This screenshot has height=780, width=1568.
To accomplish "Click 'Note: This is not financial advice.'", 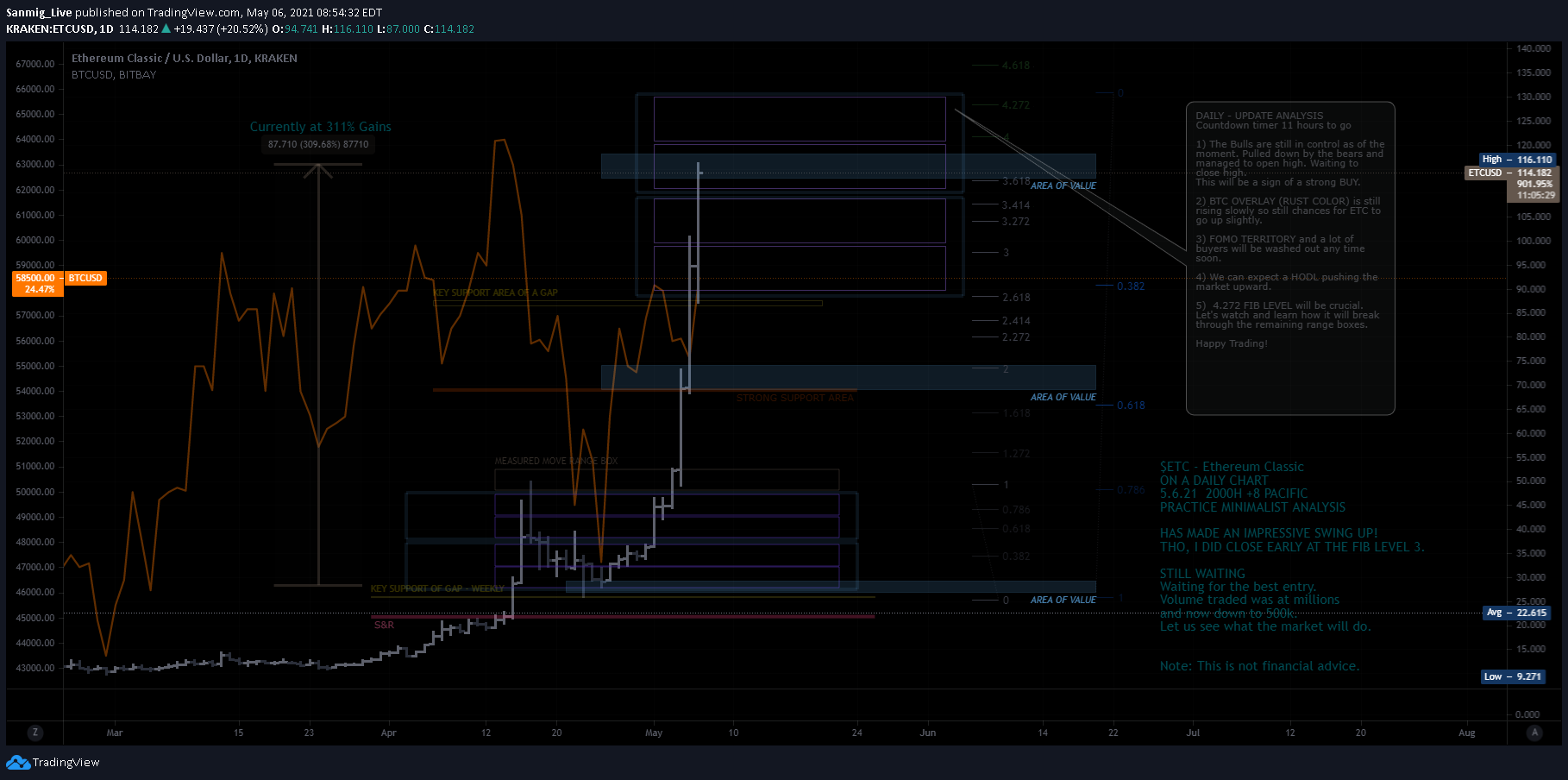I will pyautogui.click(x=1259, y=666).
